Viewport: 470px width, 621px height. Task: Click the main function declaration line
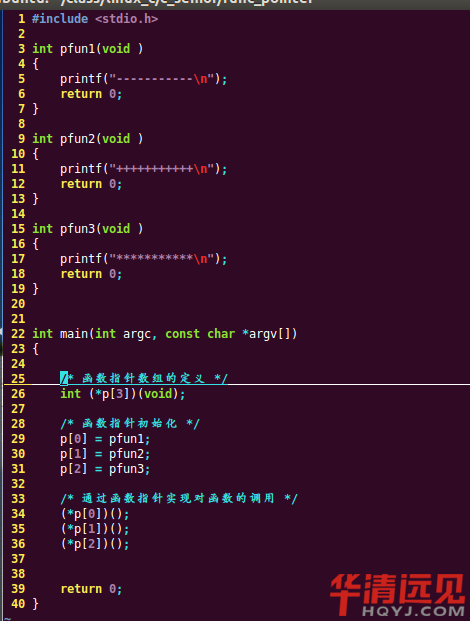pos(164,334)
